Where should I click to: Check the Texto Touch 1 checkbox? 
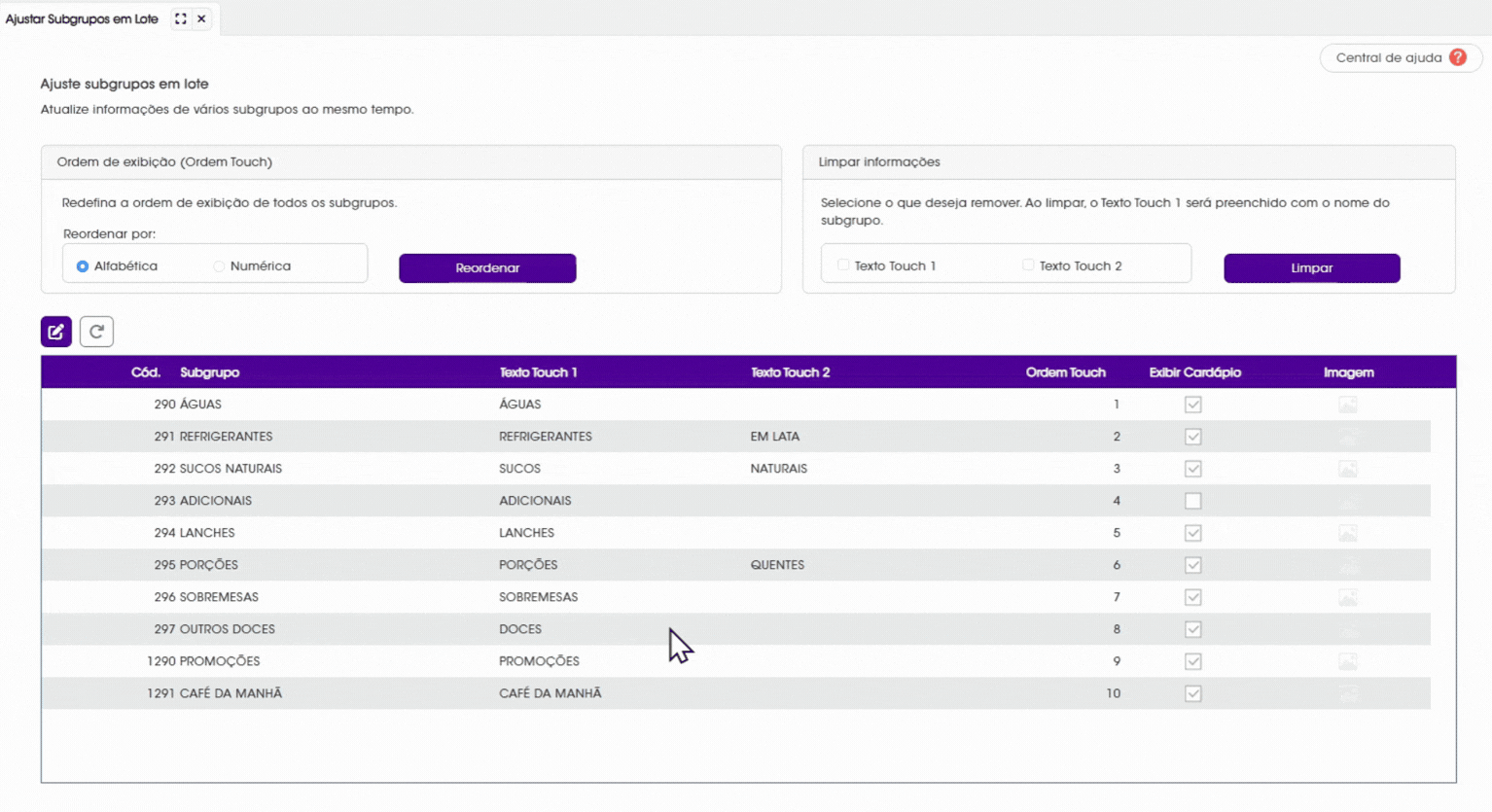[x=843, y=265]
